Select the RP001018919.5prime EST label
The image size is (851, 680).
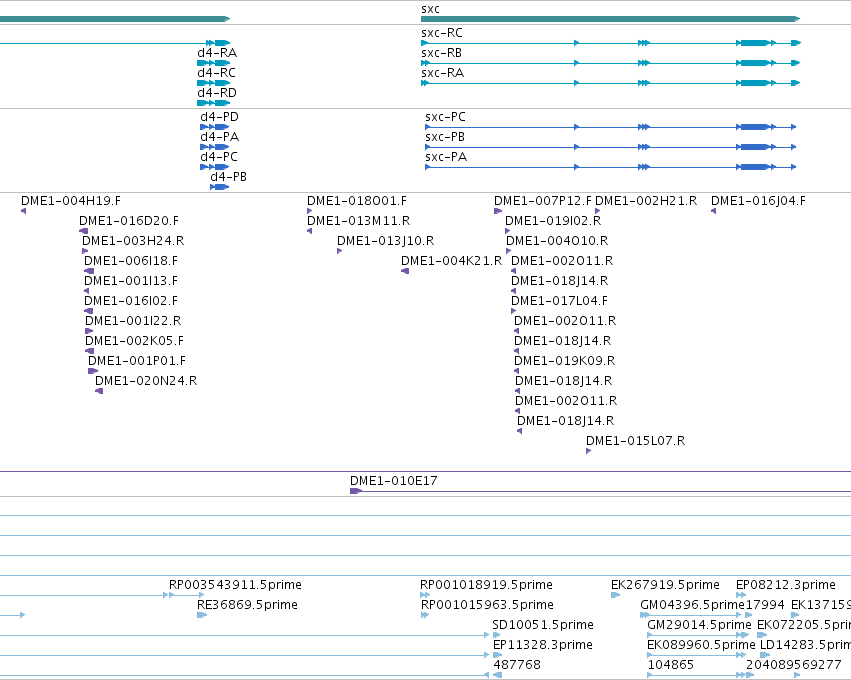click(486, 586)
